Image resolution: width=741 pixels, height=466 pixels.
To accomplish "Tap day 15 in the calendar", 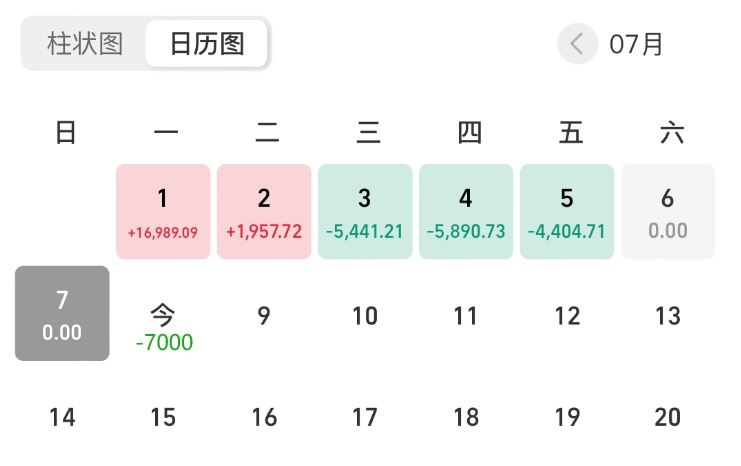I will click(x=163, y=417).
